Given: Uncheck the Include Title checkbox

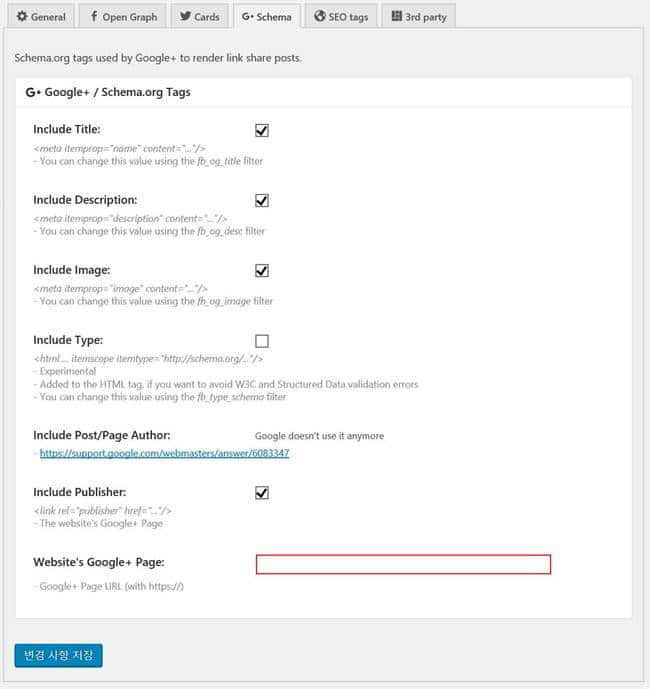Looking at the screenshot, I should tap(262, 131).
